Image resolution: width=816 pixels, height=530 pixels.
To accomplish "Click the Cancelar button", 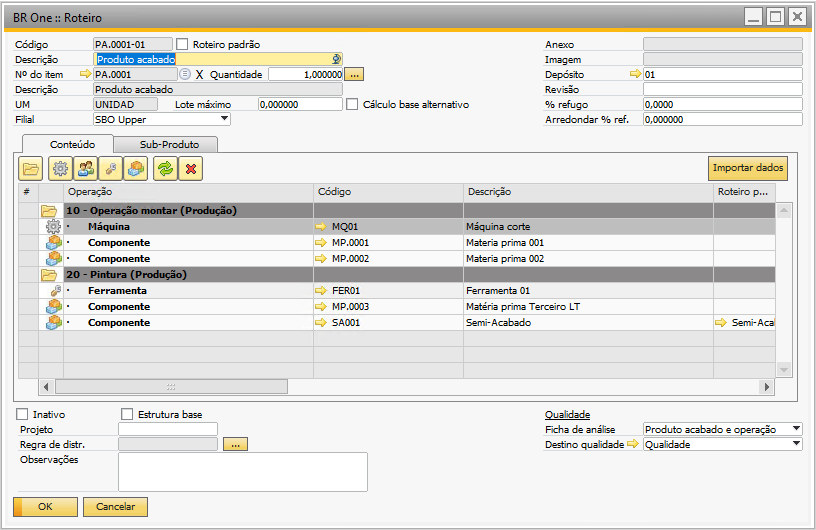I will point(115,507).
